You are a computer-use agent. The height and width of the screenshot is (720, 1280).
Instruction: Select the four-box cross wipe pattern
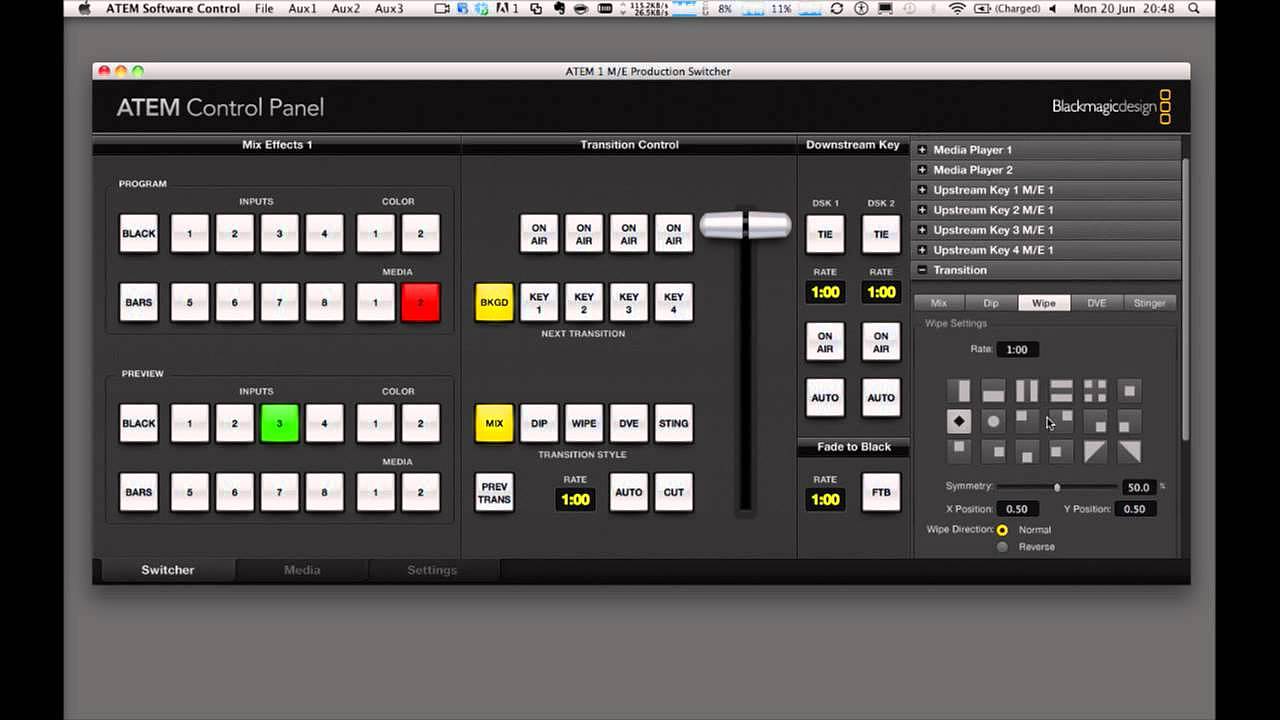(1095, 391)
